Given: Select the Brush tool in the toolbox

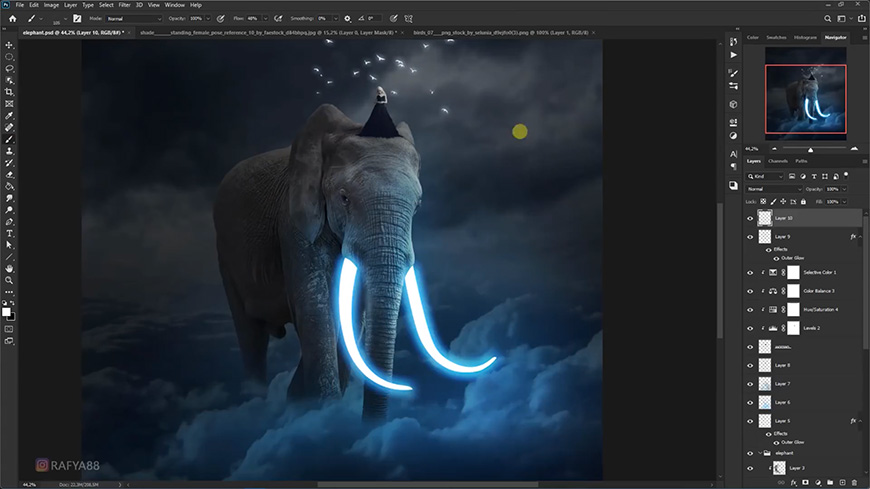Looking at the screenshot, I should point(9,139).
